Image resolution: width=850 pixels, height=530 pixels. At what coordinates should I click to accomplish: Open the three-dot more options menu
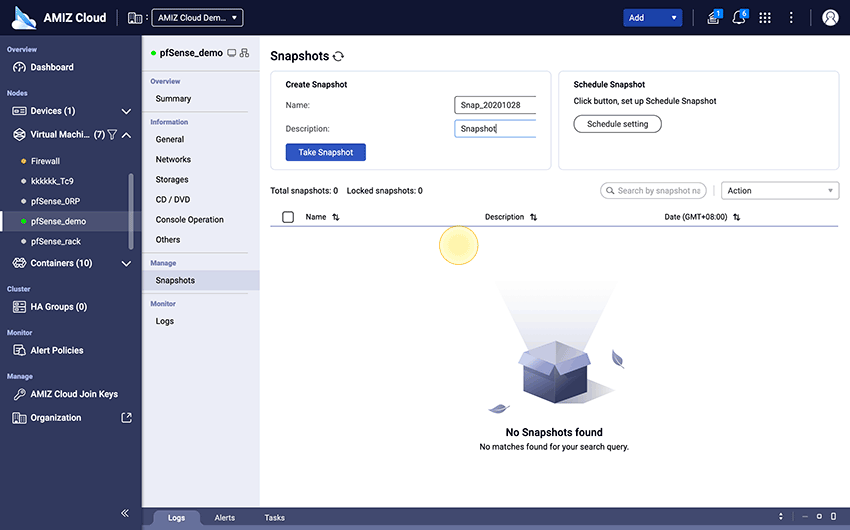point(791,18)
